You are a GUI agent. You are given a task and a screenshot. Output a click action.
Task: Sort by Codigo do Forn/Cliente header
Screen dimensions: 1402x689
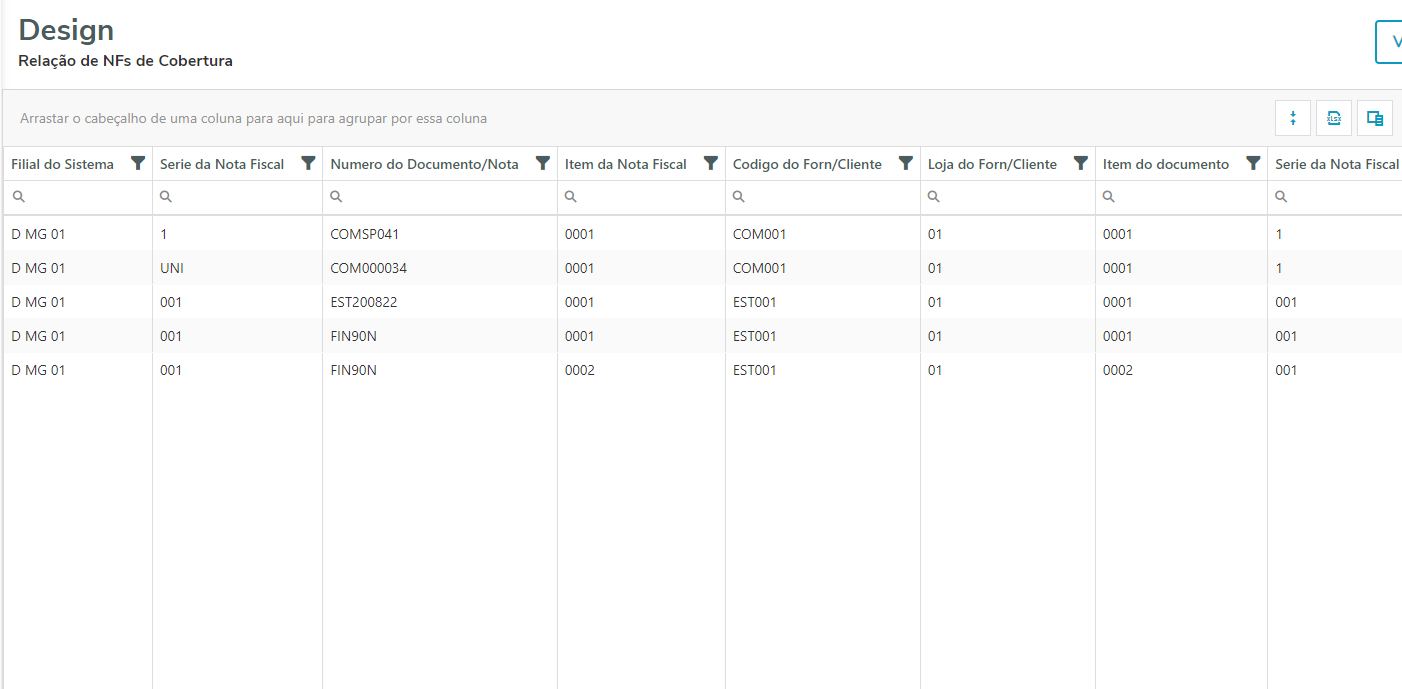tap(807, 164)
